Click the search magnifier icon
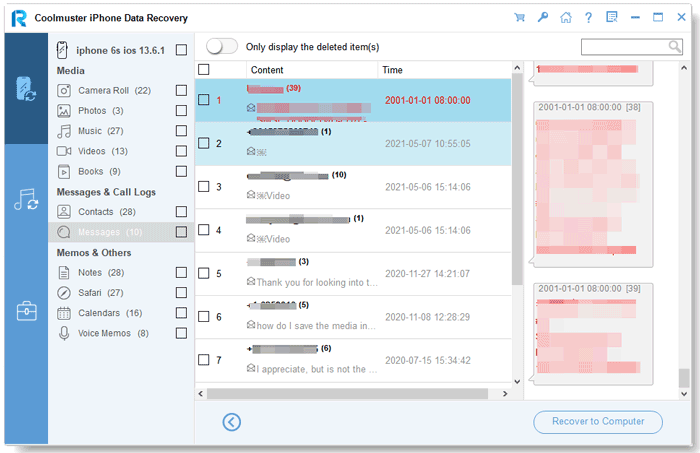 click(x=675, y=46)
